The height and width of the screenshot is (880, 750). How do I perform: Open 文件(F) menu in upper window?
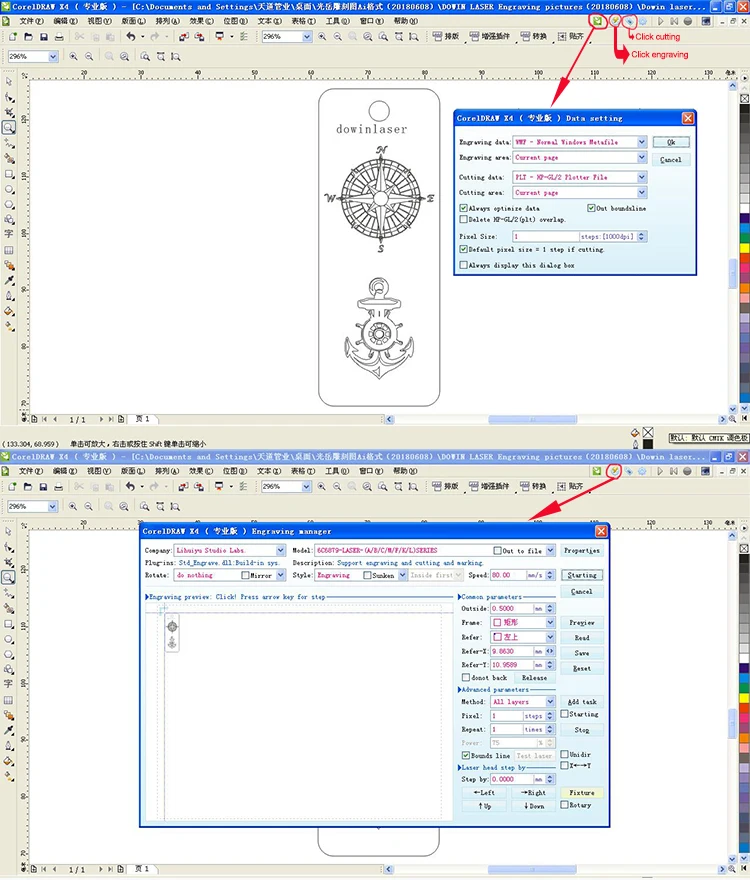coord(33,20)
